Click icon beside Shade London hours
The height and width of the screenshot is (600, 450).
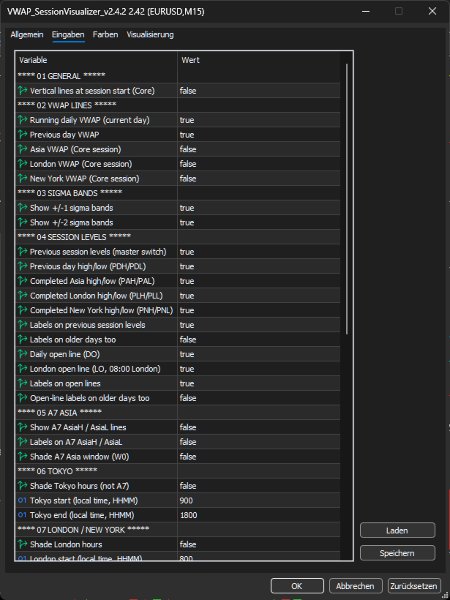click(23, 544)
